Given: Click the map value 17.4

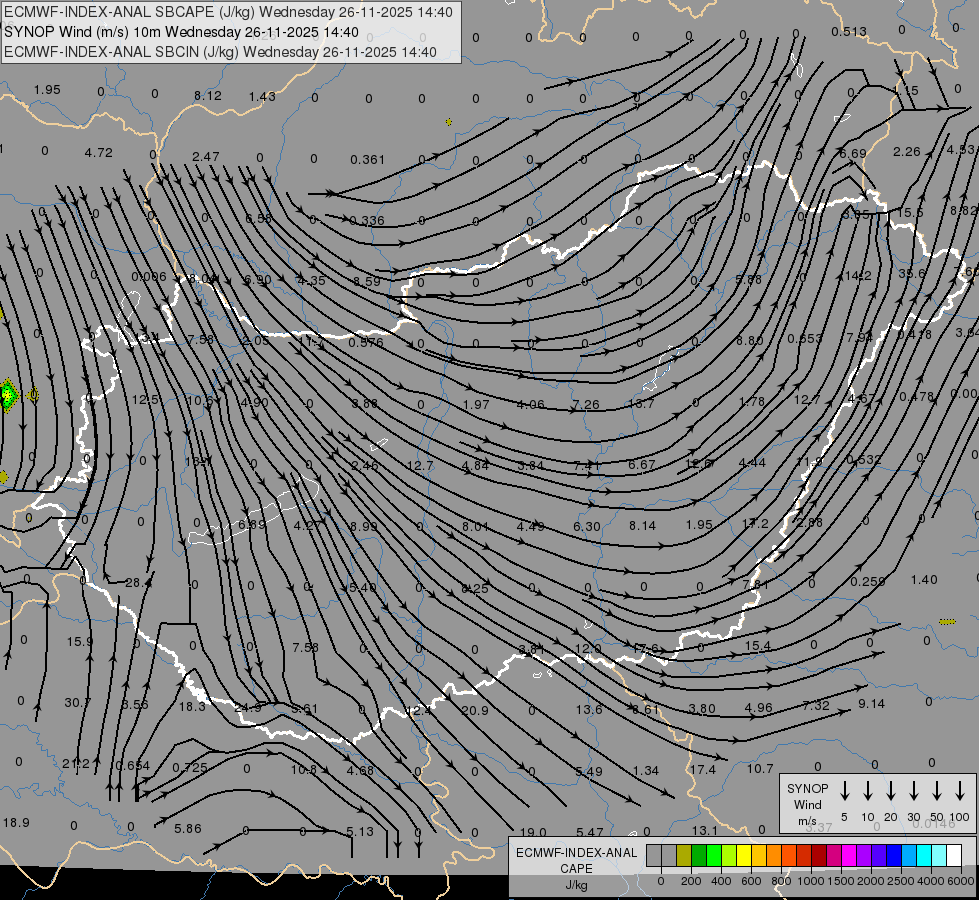Looking at the screenshot, I should coord(702,770).
